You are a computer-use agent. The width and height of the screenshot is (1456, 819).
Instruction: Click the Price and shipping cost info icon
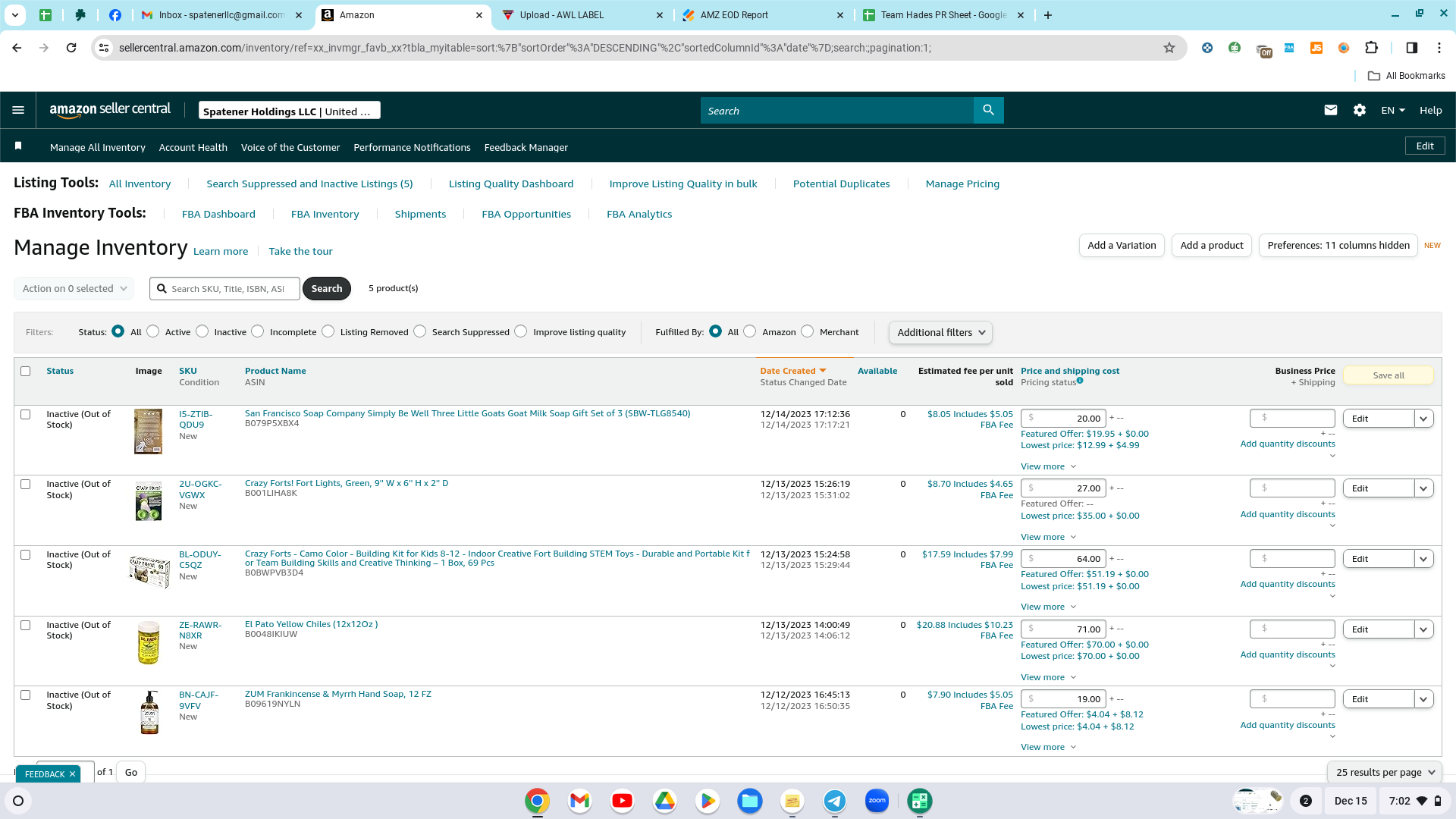click(x=1080, y=381)
